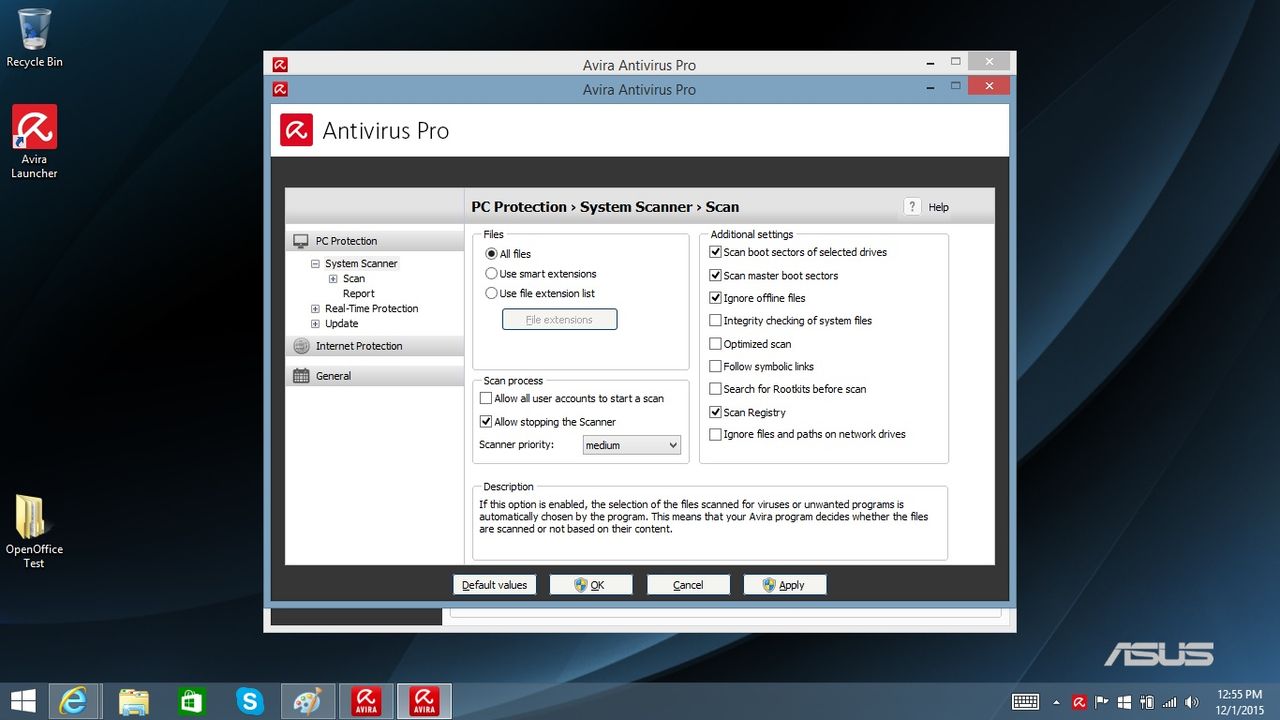Click the Cancel button
The width and height of the screenshot is (1280, 720).
[x=688, y=585]
